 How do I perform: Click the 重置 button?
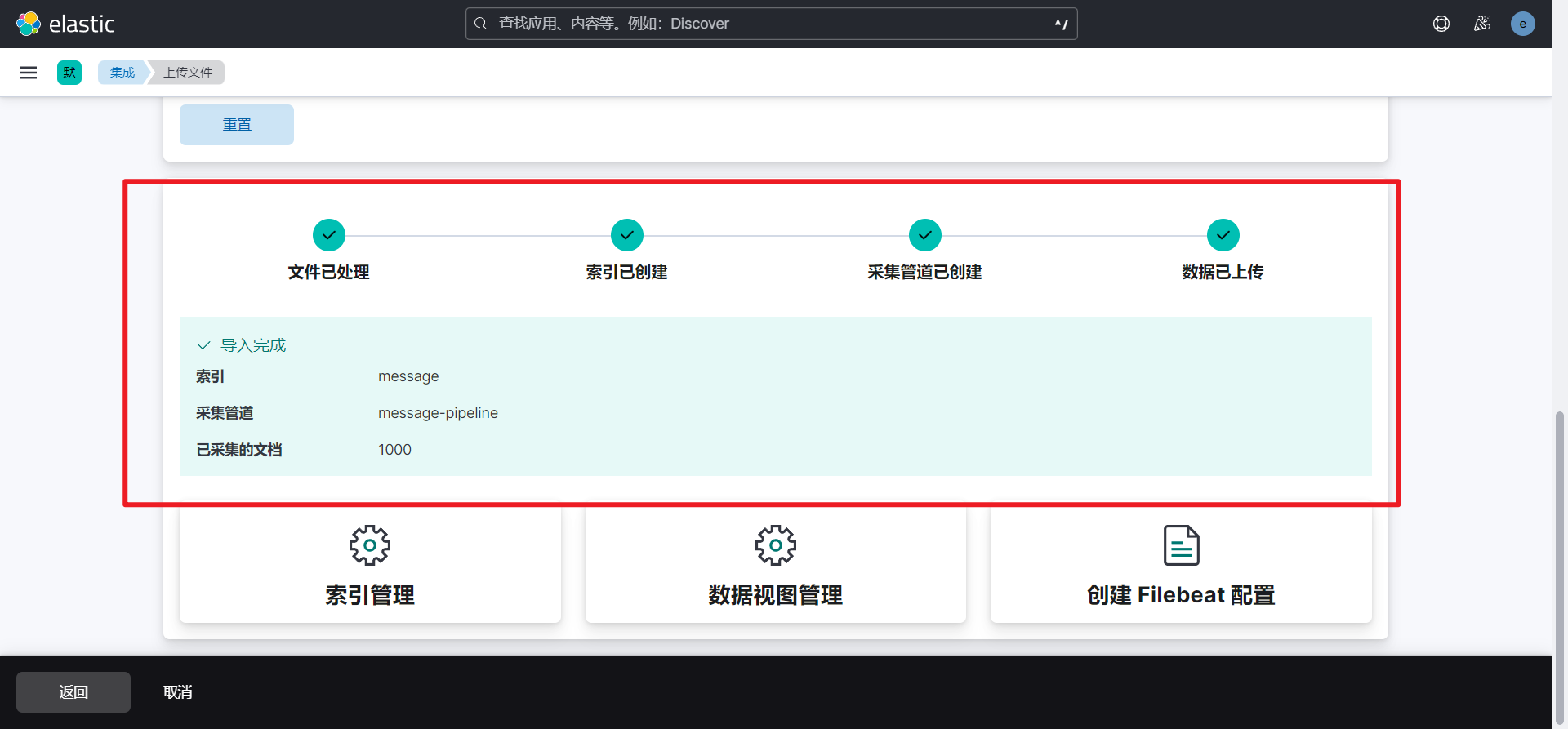(x=237, y=125)
